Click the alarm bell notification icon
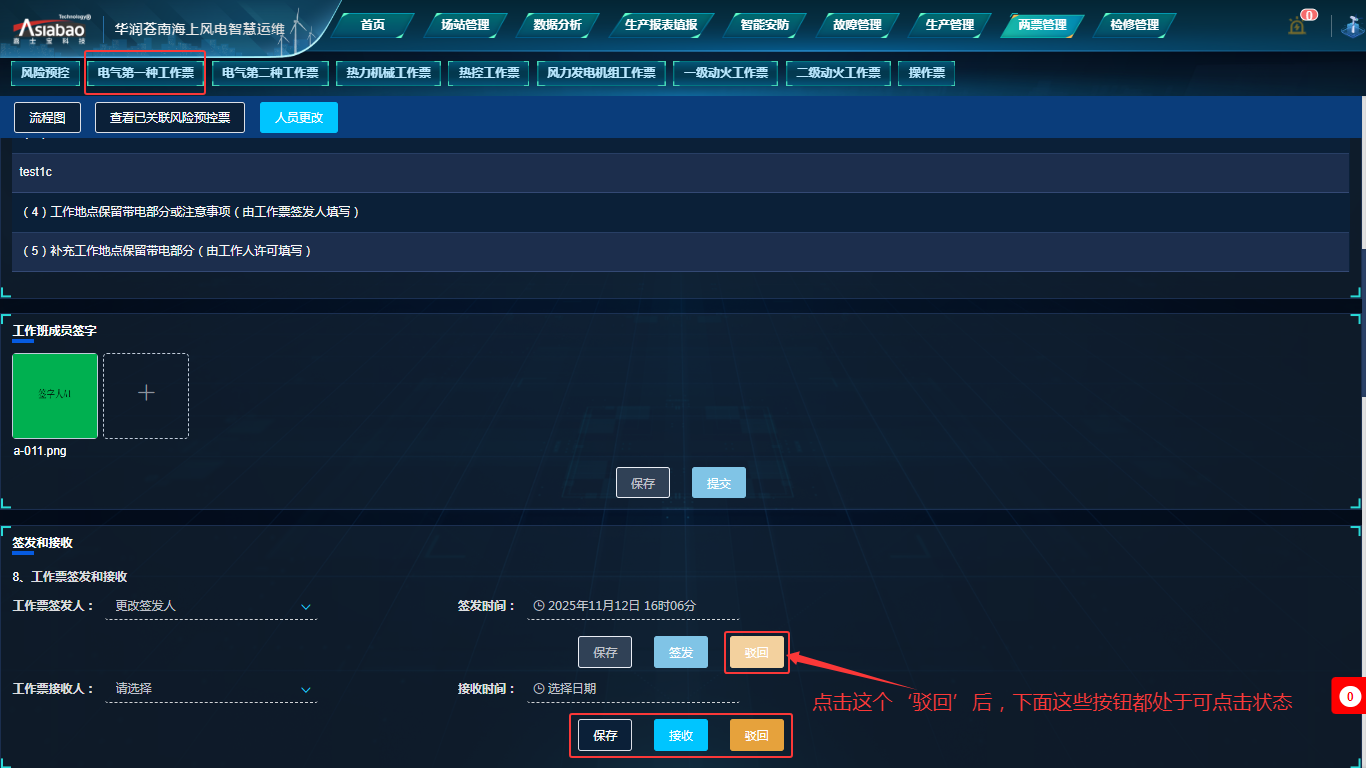This screenshot has height=768, width=1366. (x=1298, y=25)
